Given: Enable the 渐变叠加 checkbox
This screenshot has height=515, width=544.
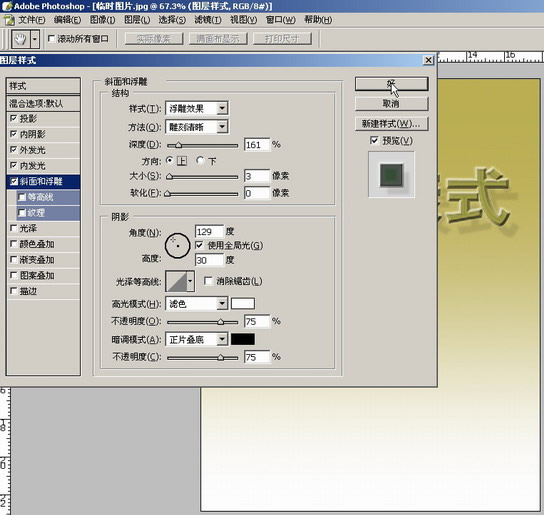Looking at the screenshot, I should (14, 260).
